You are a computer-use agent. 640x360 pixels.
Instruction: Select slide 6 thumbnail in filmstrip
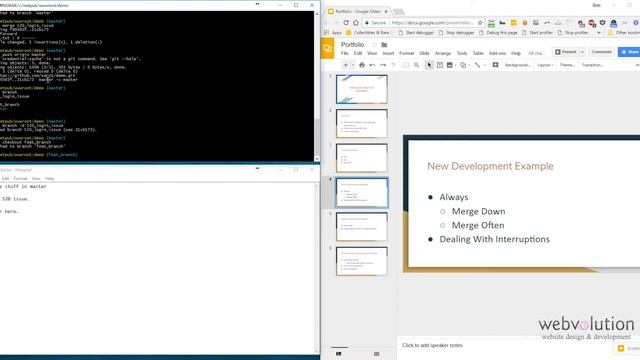click(362, 261)
